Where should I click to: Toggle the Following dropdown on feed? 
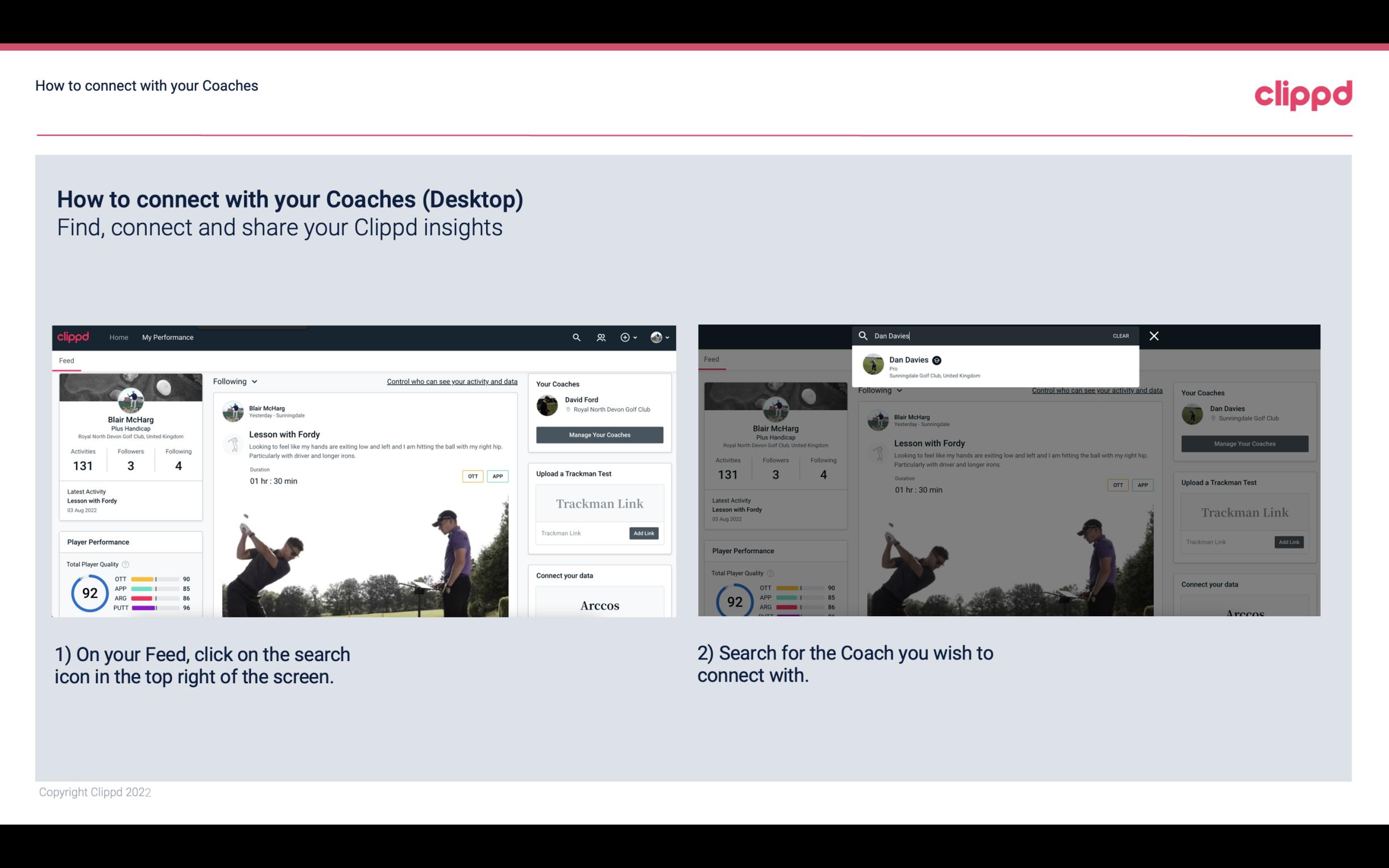point(238,381)
